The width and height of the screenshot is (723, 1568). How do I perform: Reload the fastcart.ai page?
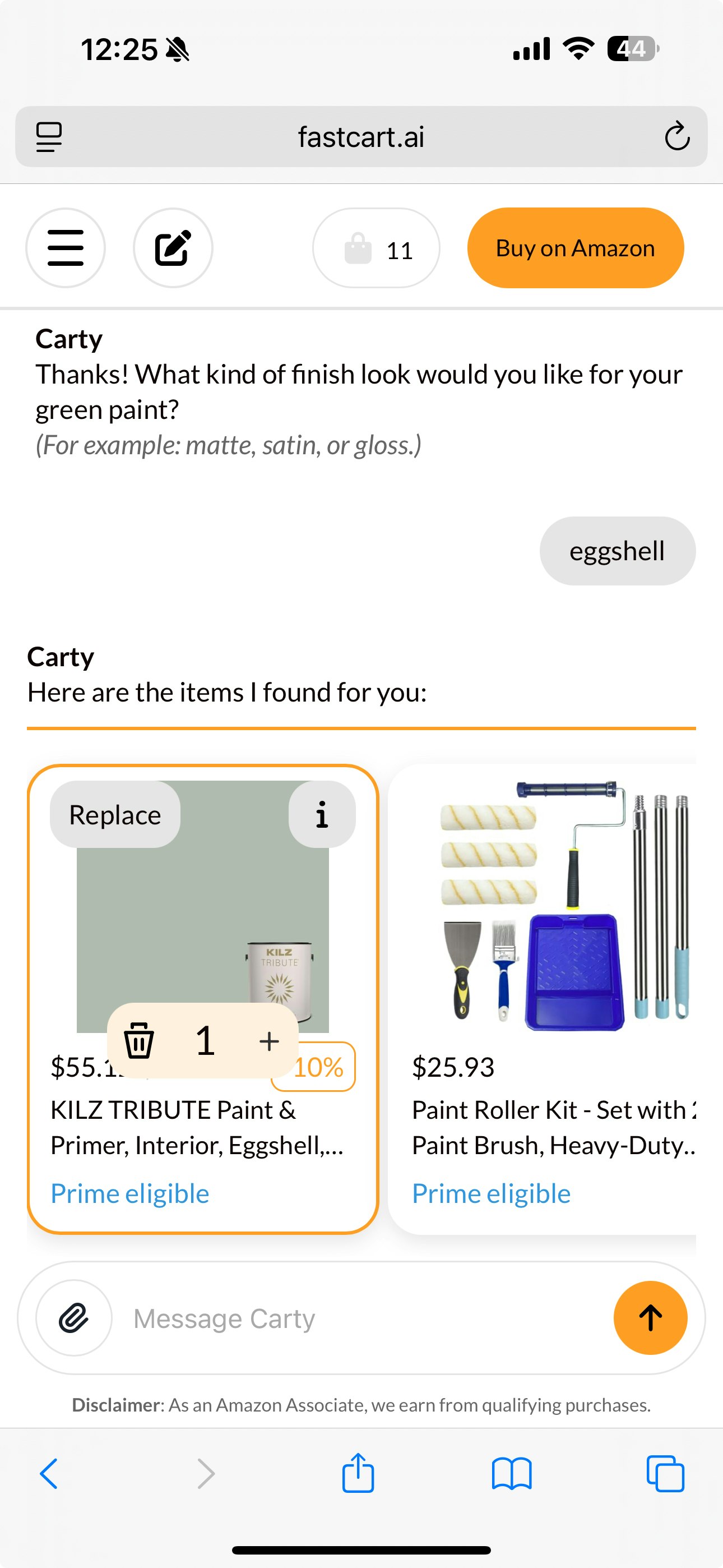678,136
